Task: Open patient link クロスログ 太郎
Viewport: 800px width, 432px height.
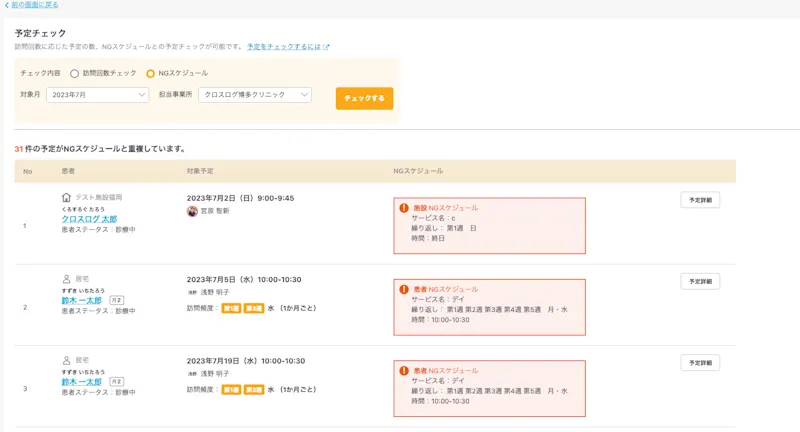Action: click(x=89, y=219)
